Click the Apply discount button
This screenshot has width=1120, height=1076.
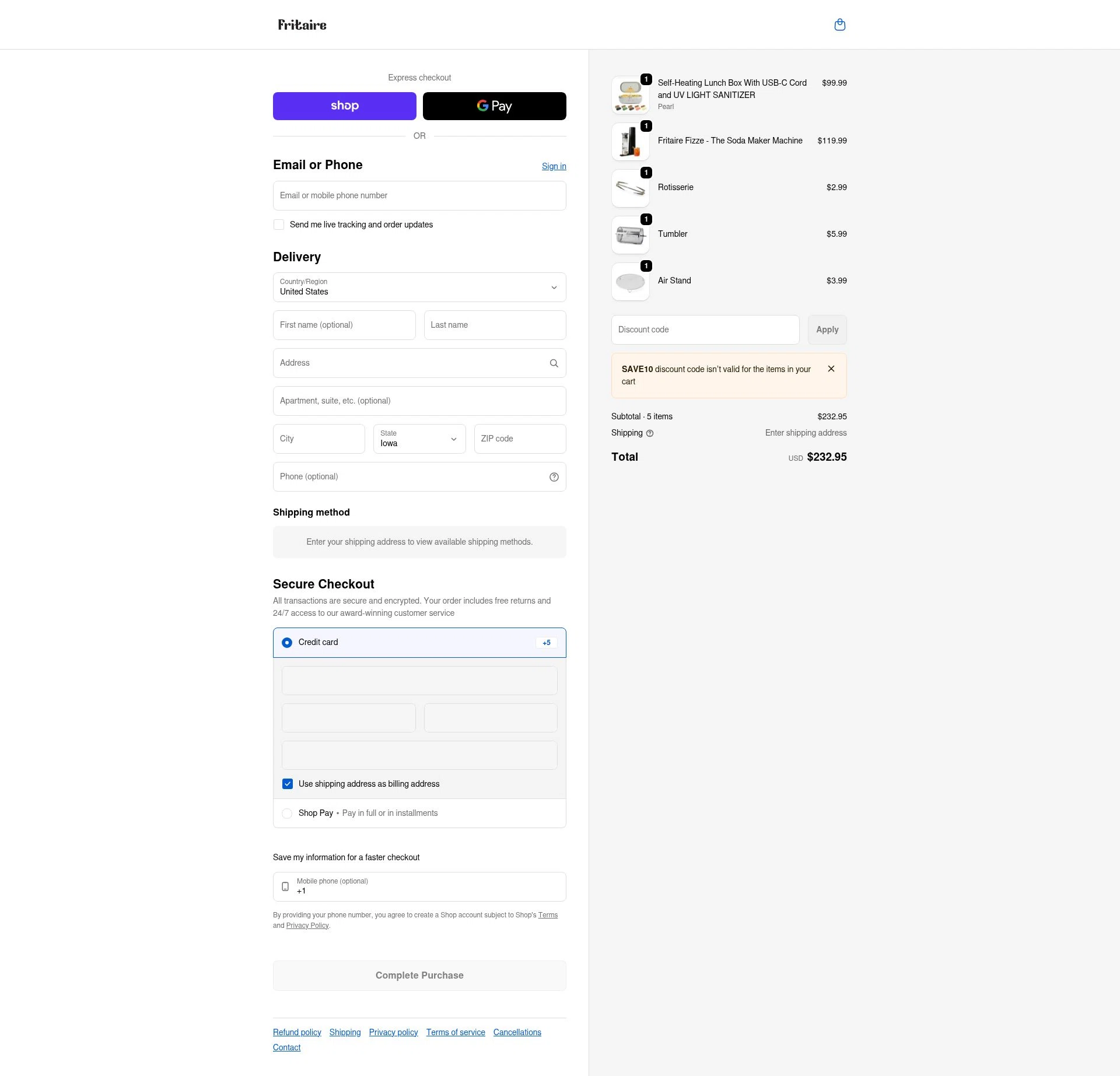827,330
